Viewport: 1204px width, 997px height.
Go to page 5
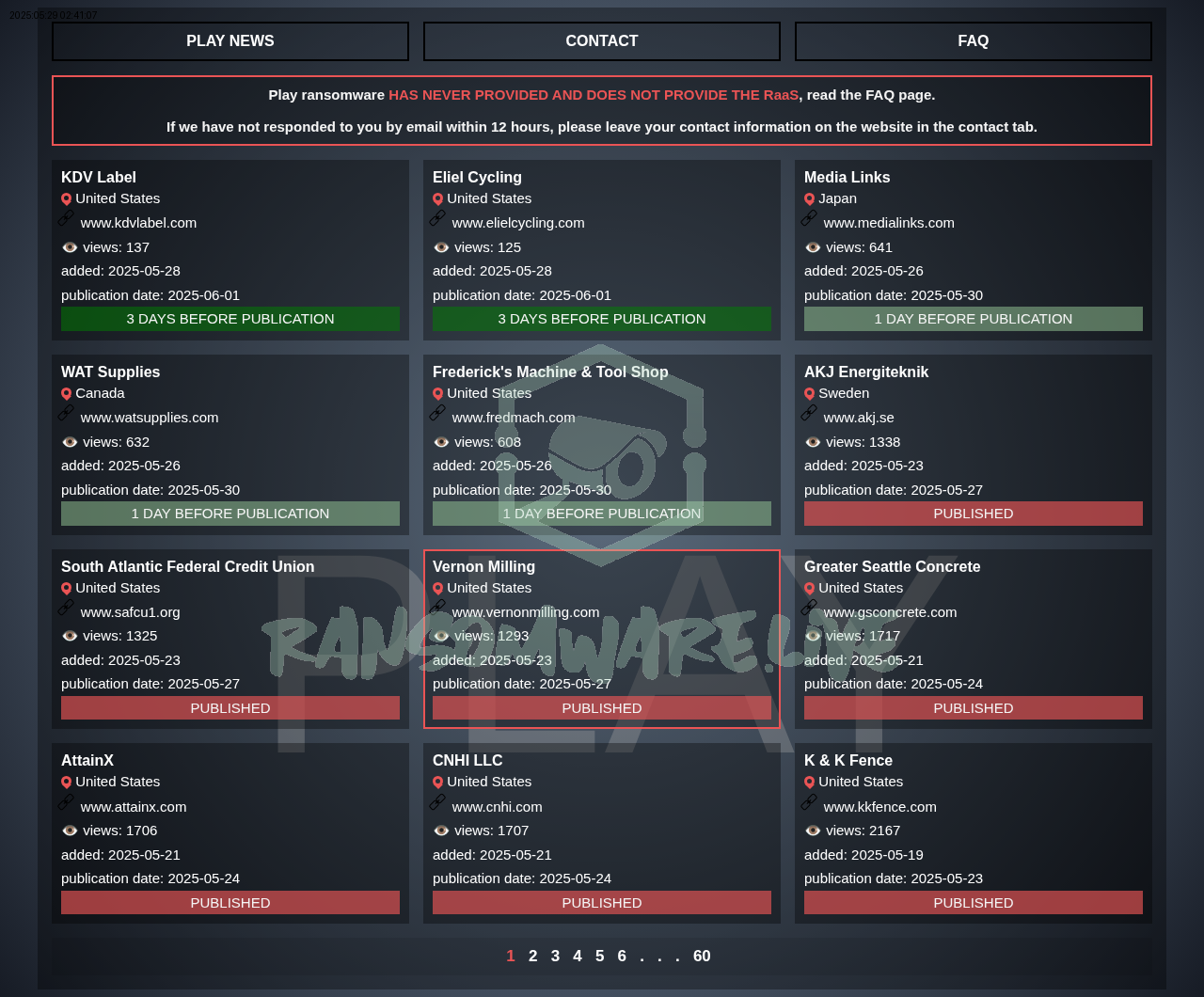point(599,957)
